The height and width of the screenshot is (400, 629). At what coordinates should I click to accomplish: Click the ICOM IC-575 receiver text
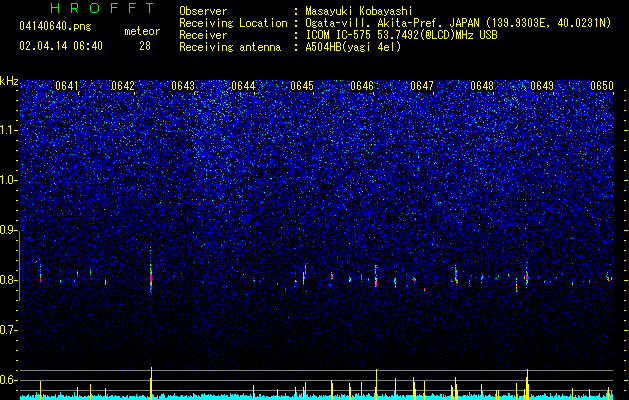pos(401,35)
